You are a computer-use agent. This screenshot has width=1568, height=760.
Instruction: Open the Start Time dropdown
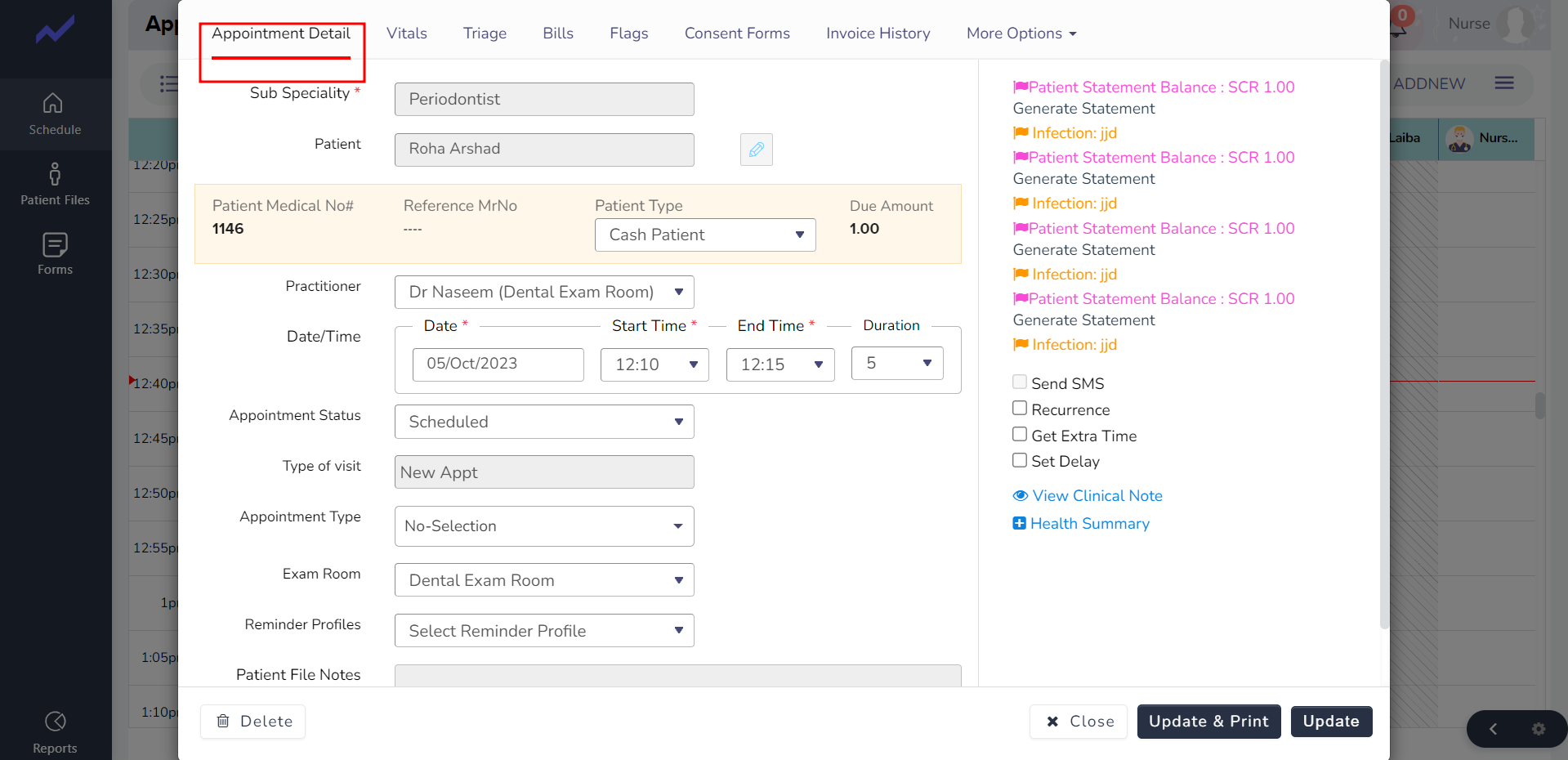654,364
